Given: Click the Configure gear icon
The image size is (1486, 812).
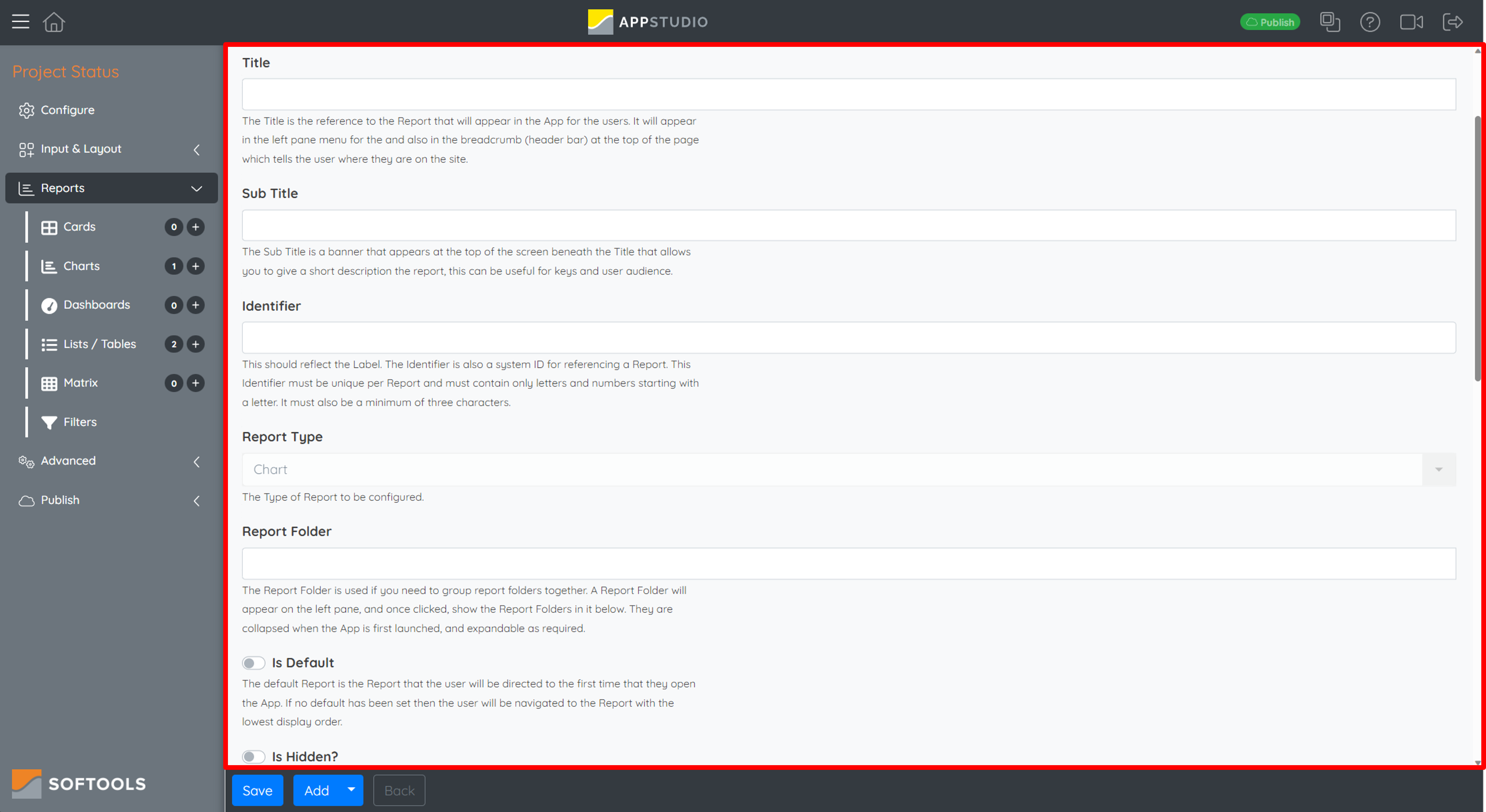Looking at the screenshot, I should click(26, 110).
